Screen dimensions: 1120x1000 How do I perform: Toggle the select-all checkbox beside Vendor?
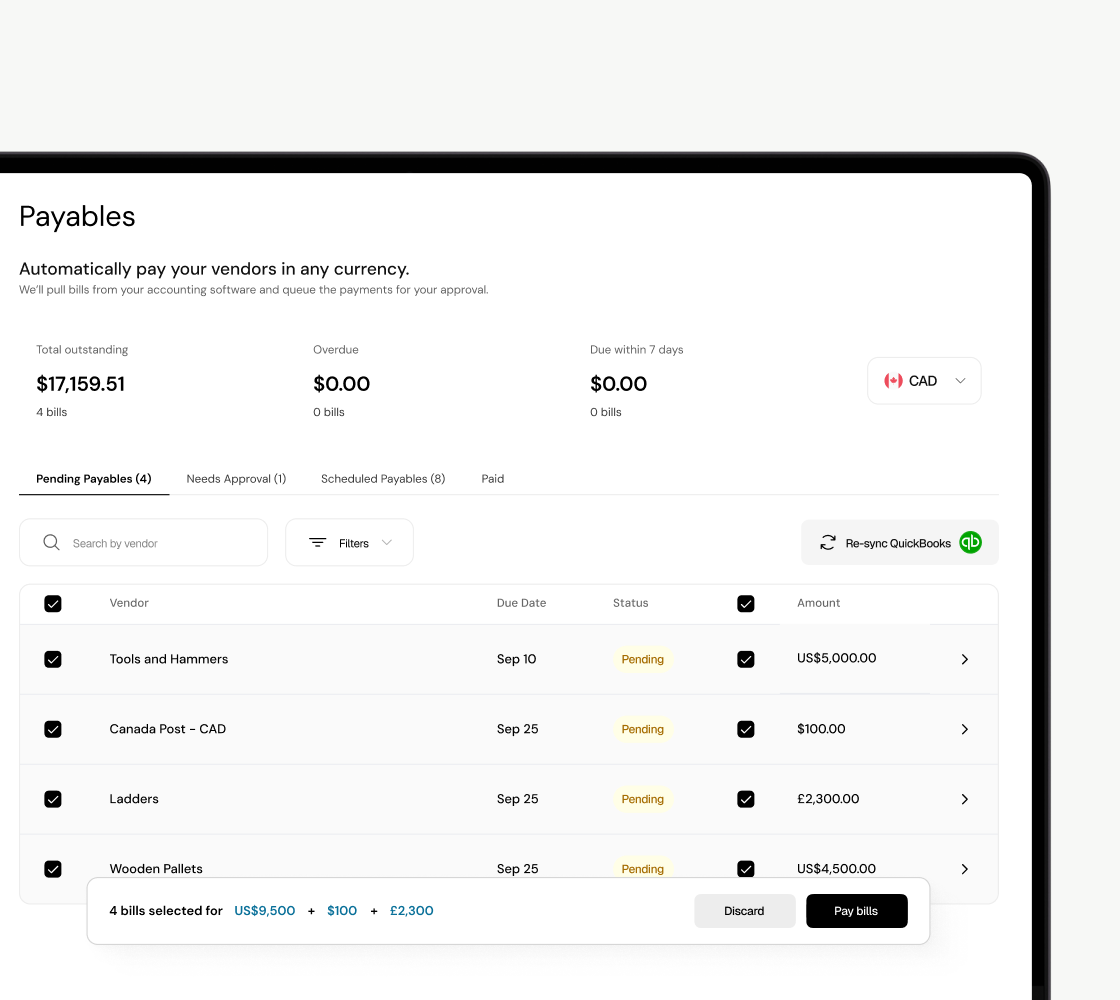pos(53,604)
